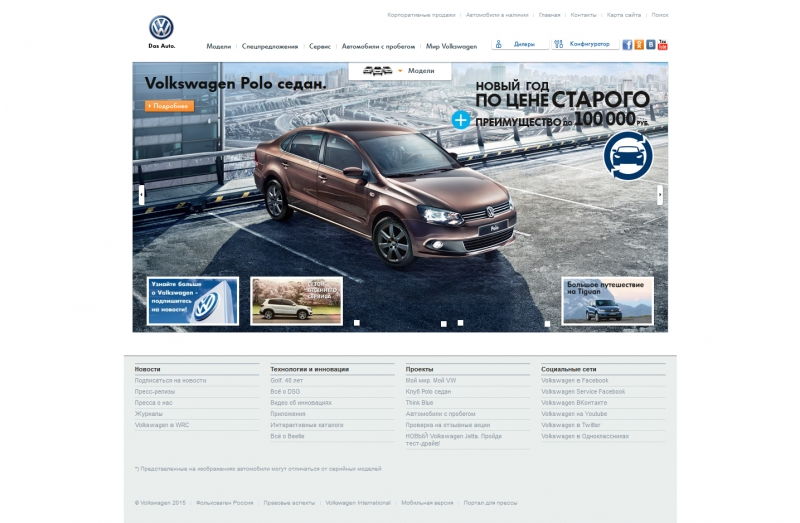
Task: Open Мой мир. Мой VW link
Action: click(x=431, y=381)
